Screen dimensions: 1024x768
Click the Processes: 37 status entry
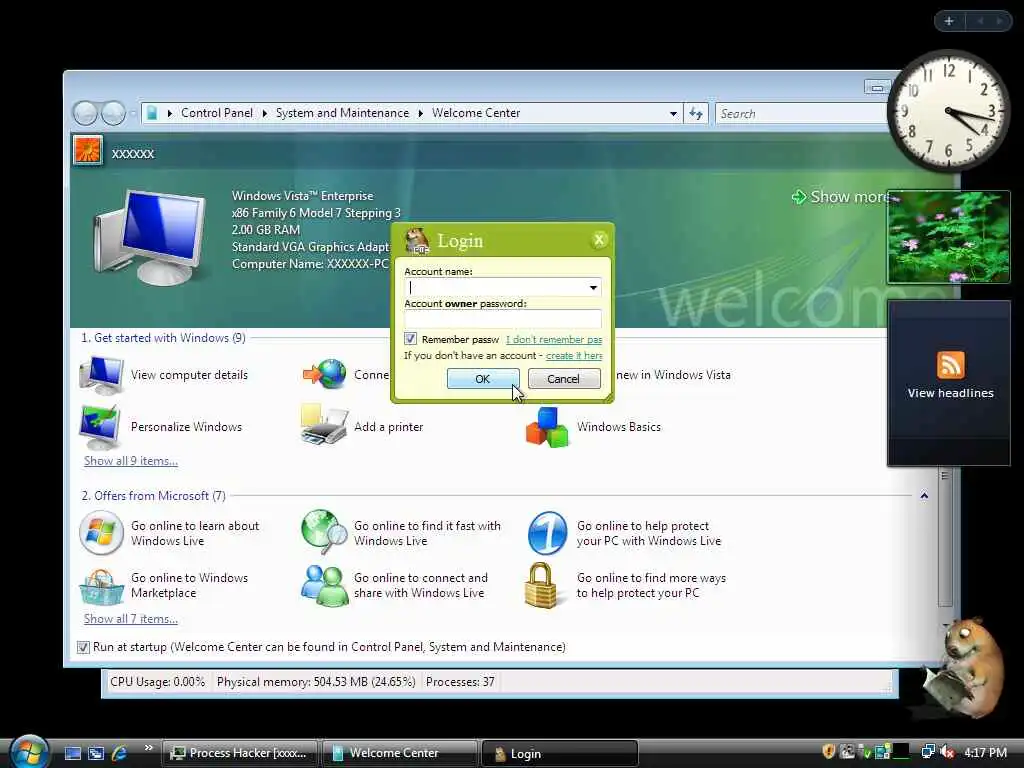point(460,682)
